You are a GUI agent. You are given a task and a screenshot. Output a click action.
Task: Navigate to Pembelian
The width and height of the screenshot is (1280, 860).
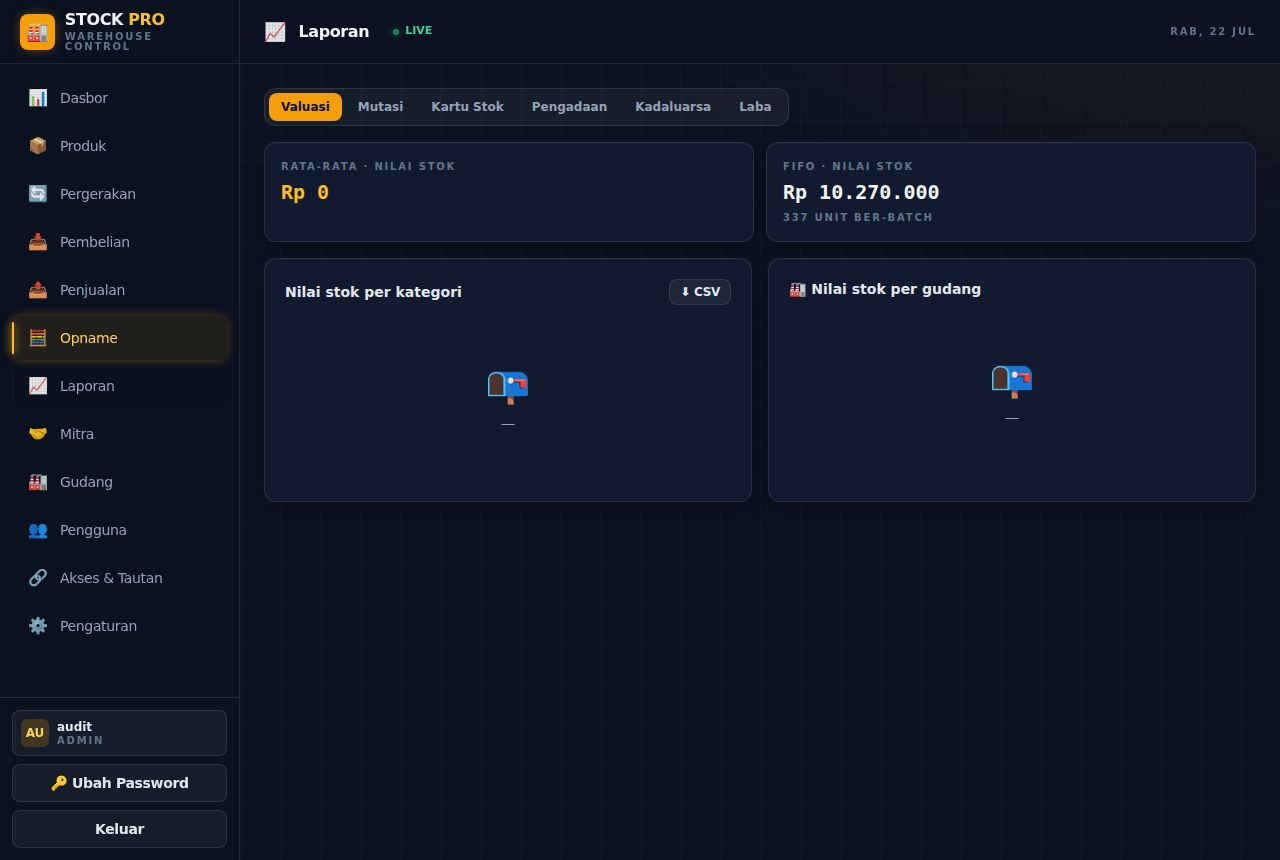(120, 242)
